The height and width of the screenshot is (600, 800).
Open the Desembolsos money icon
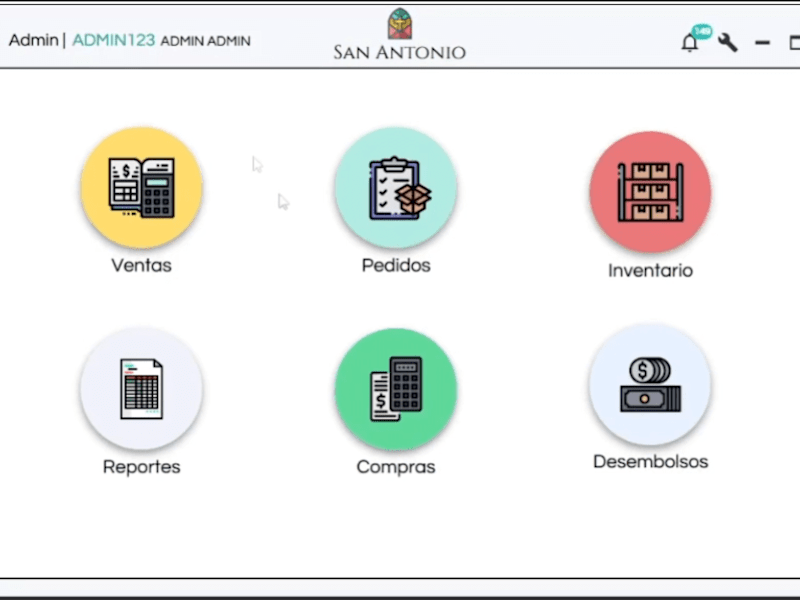tap(650, 384)
